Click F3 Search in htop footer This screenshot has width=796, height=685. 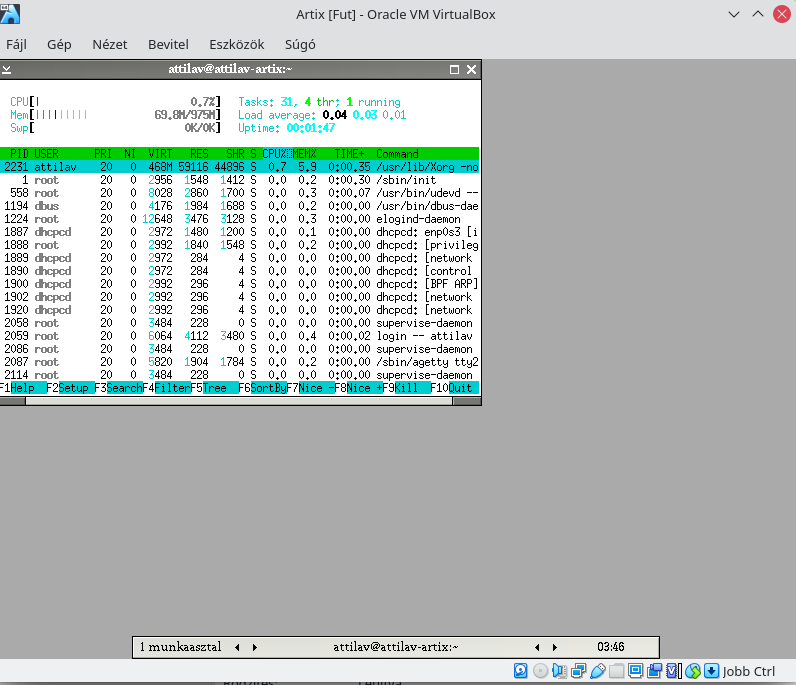click(118, 388)
